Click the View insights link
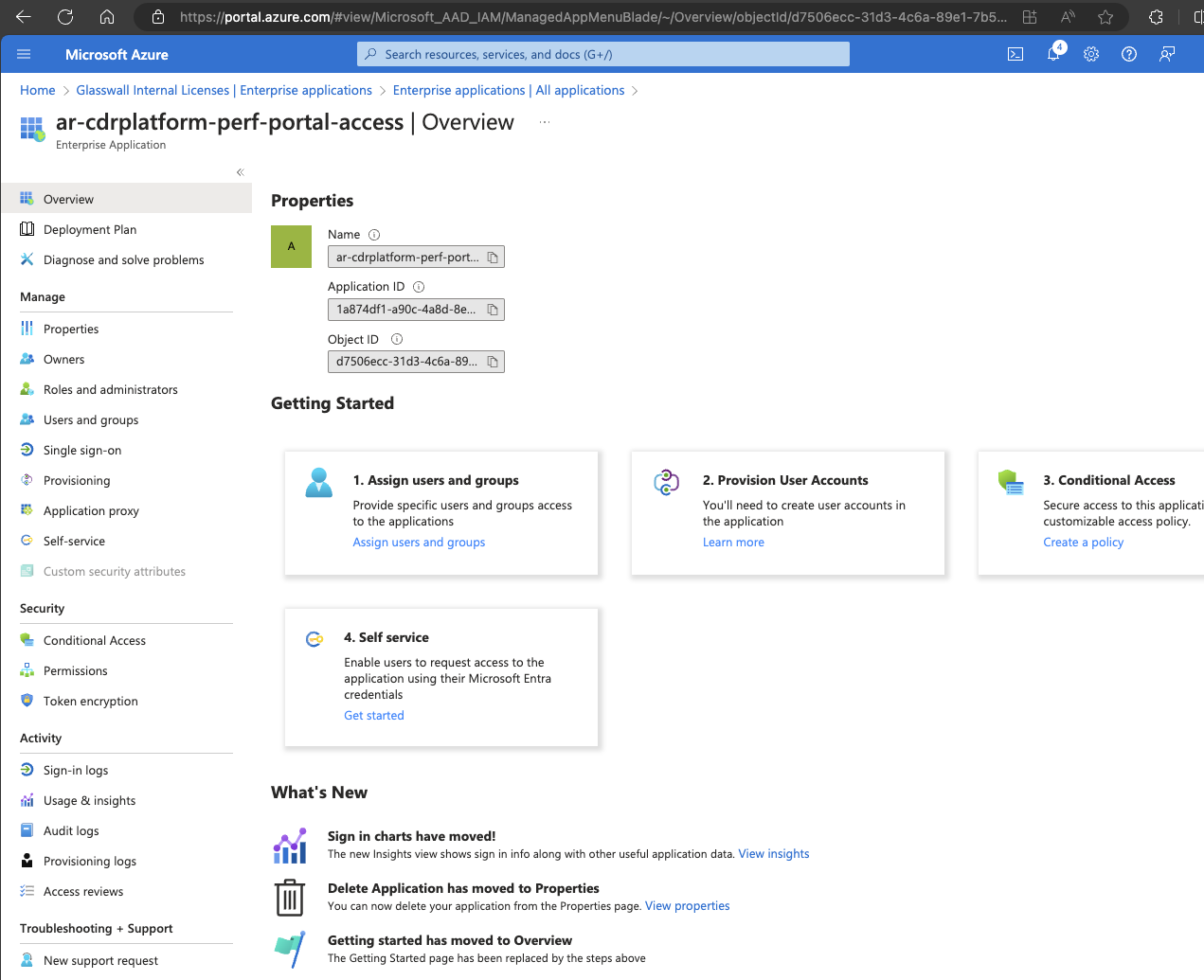Viewport: 1204px width, 980px height. point(773,854)
